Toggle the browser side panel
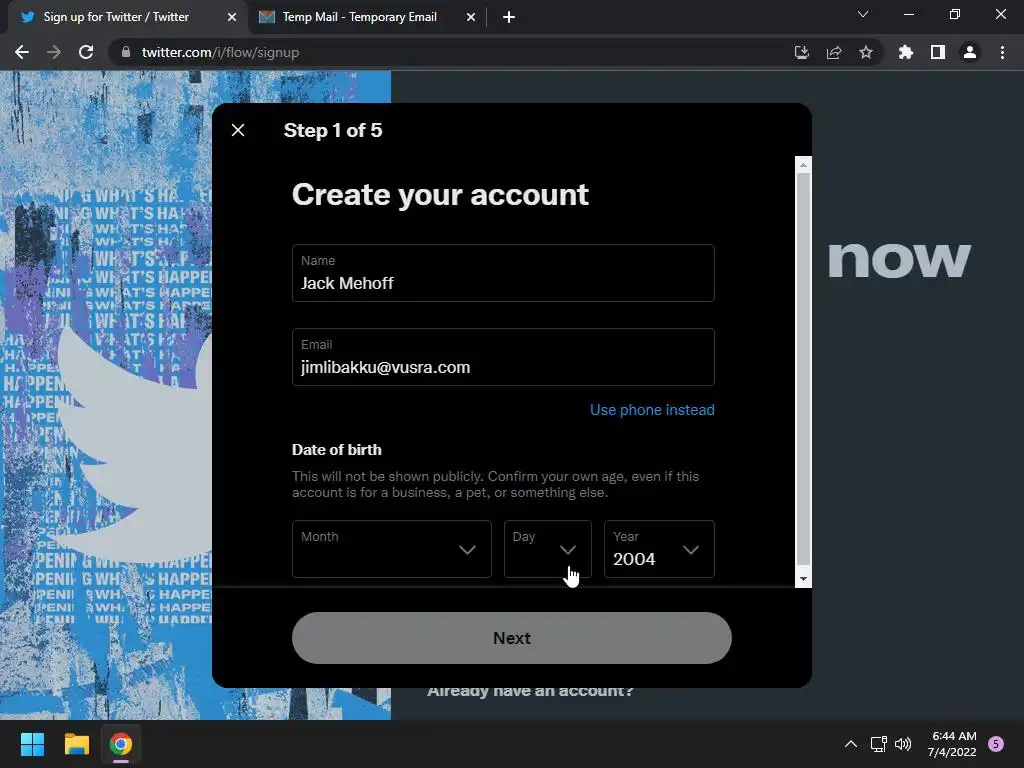Image resolution: width=1024 pixels, height=768 pixels. (938, 52)
